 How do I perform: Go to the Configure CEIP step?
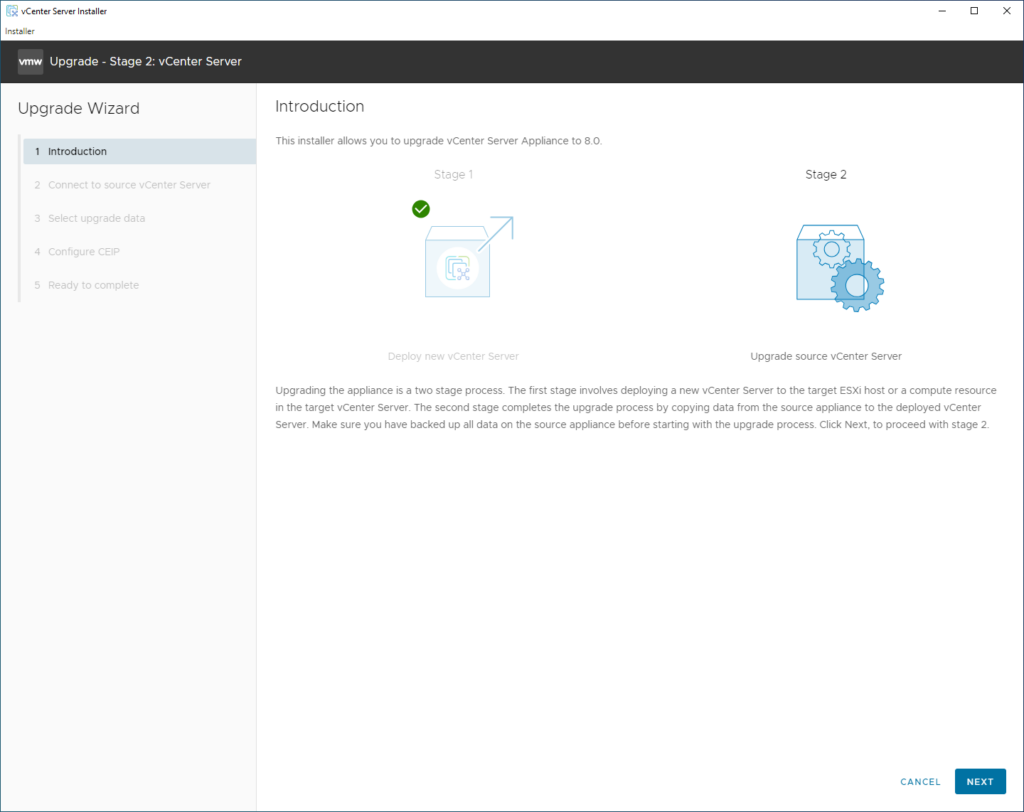(84, 252)
